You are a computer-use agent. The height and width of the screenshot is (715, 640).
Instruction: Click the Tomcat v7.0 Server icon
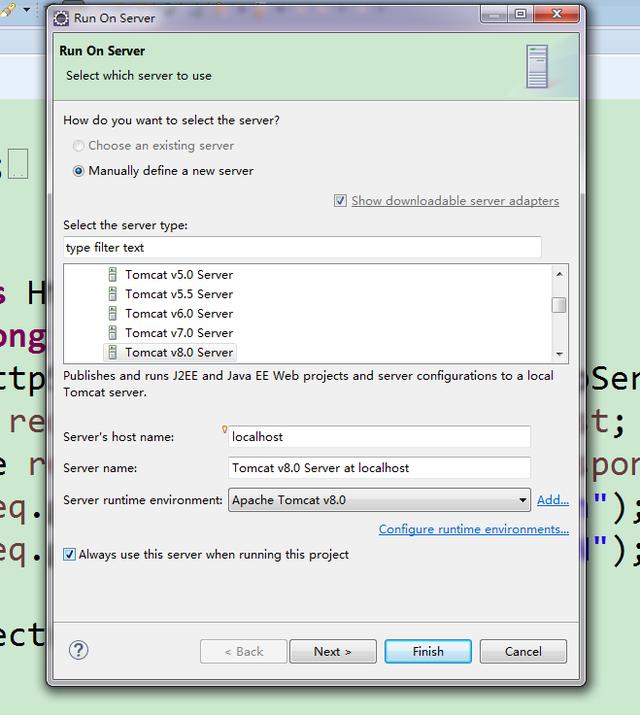pos(113,332)
